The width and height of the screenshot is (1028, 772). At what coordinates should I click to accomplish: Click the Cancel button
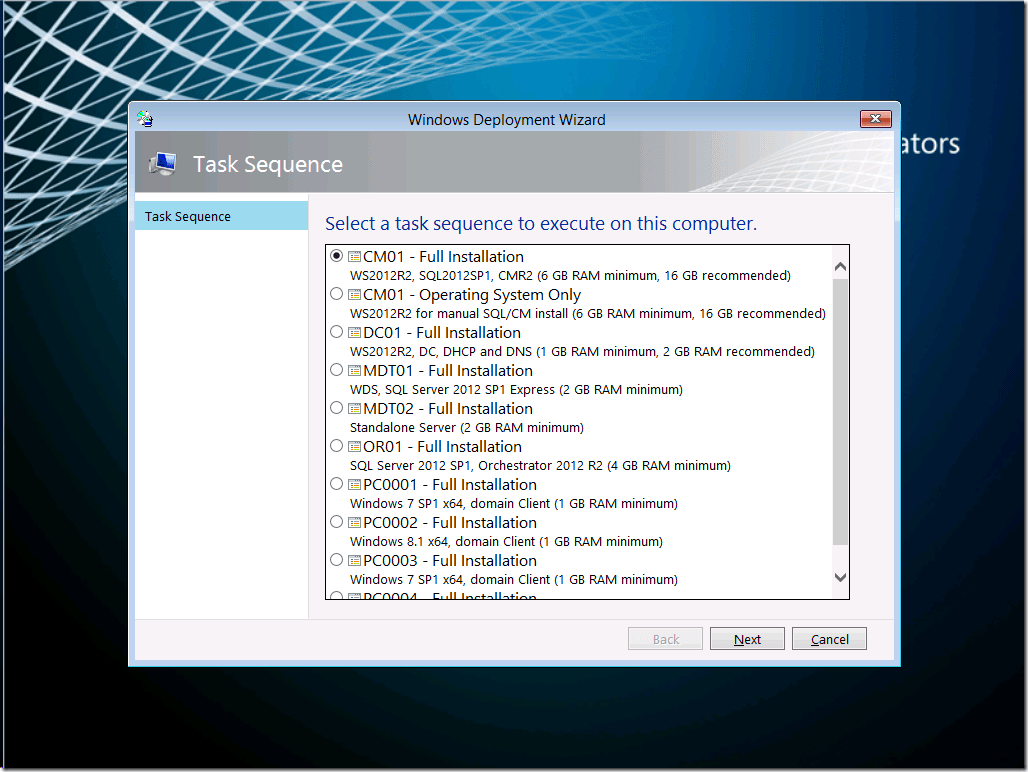pyautogui.click(x=829, y=639)
